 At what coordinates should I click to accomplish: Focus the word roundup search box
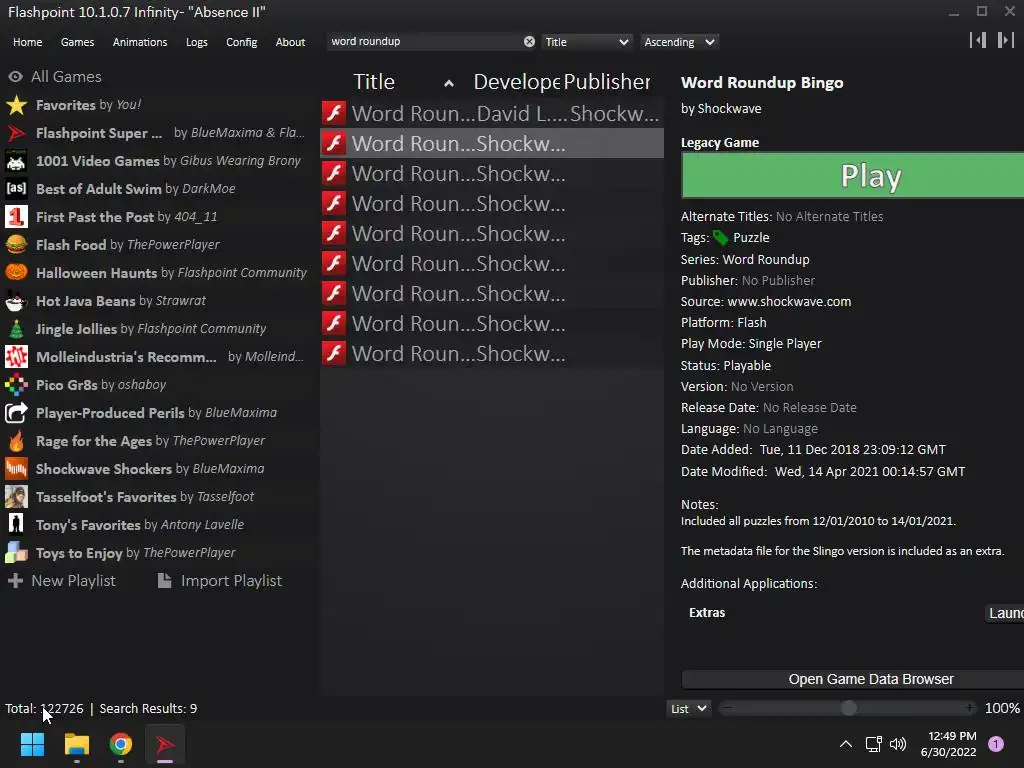[x=424, y=42]
